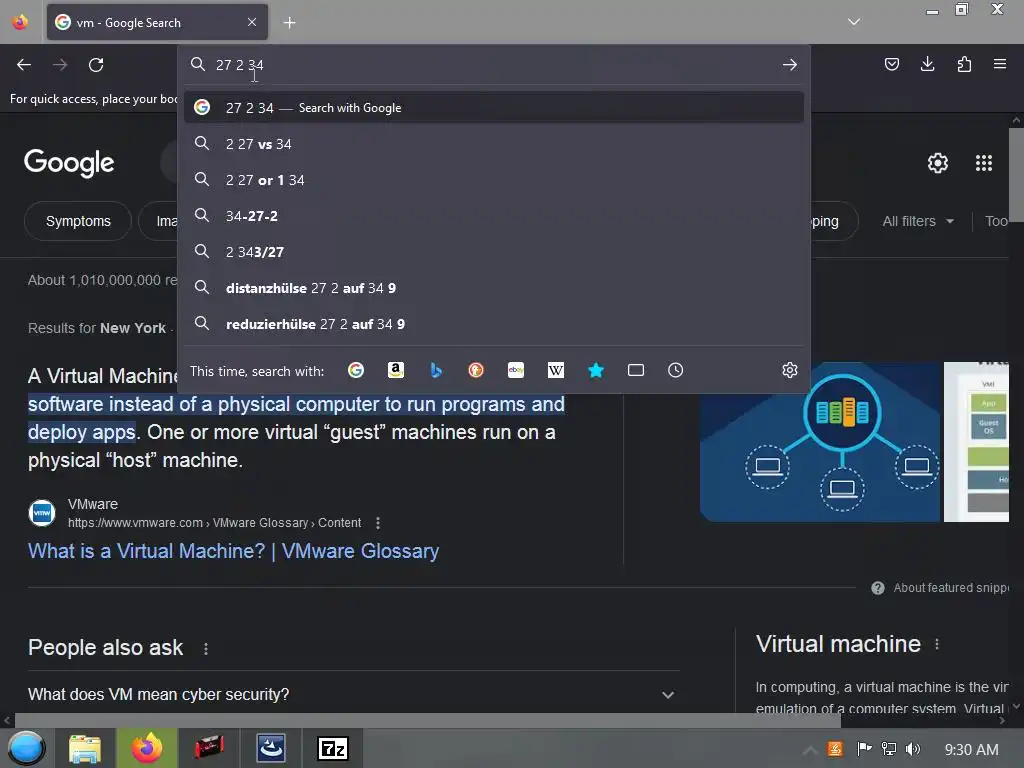Click the forward navigation arrow
Viewport: 1024px width, 768px height.
60,65
